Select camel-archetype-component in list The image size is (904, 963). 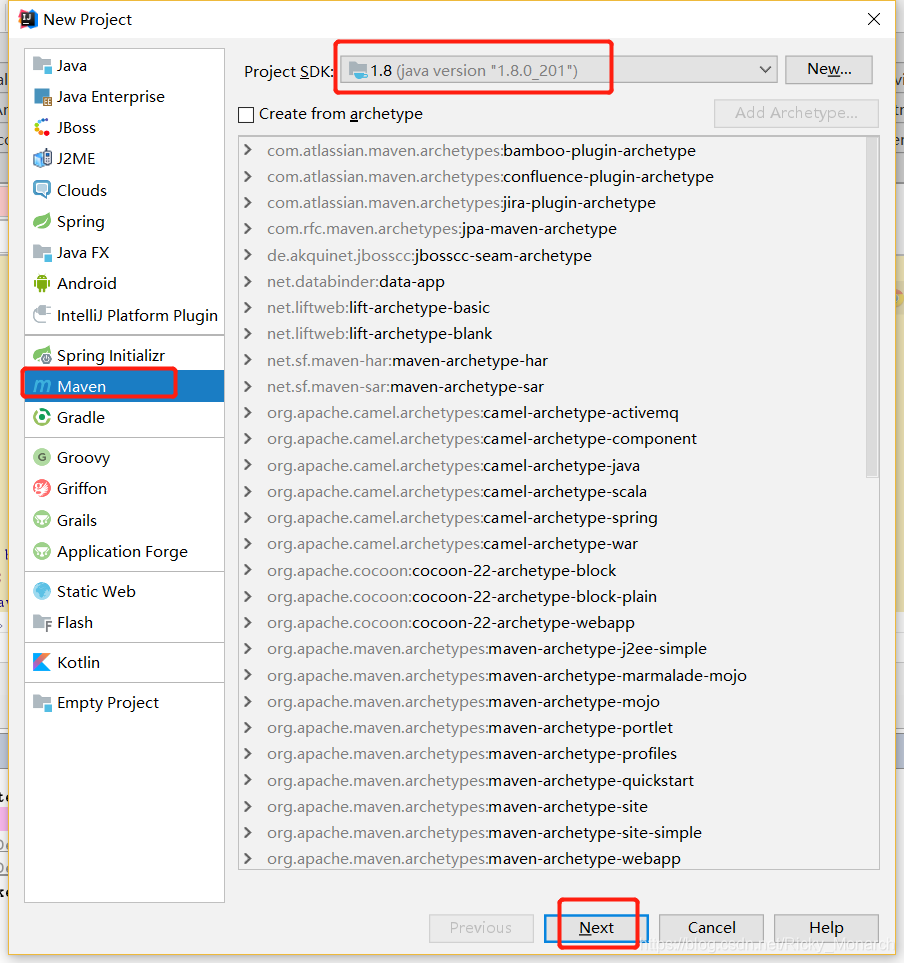coord(481,439)
